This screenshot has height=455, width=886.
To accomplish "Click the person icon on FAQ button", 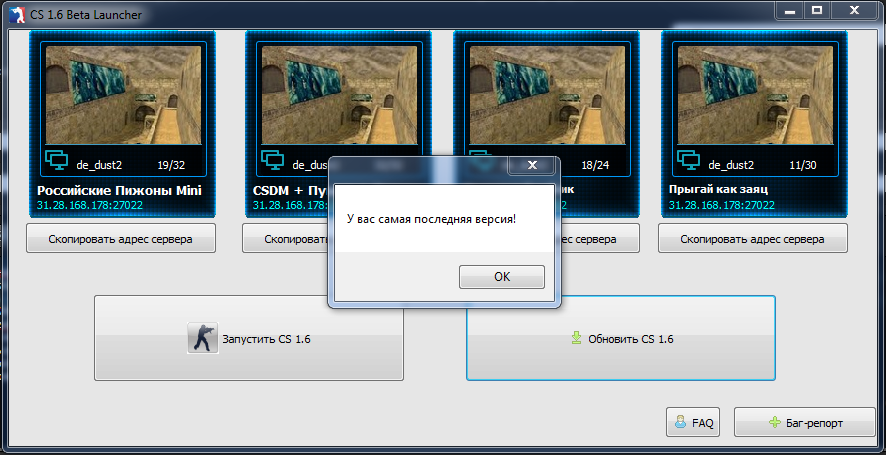I will pos(681,422).
